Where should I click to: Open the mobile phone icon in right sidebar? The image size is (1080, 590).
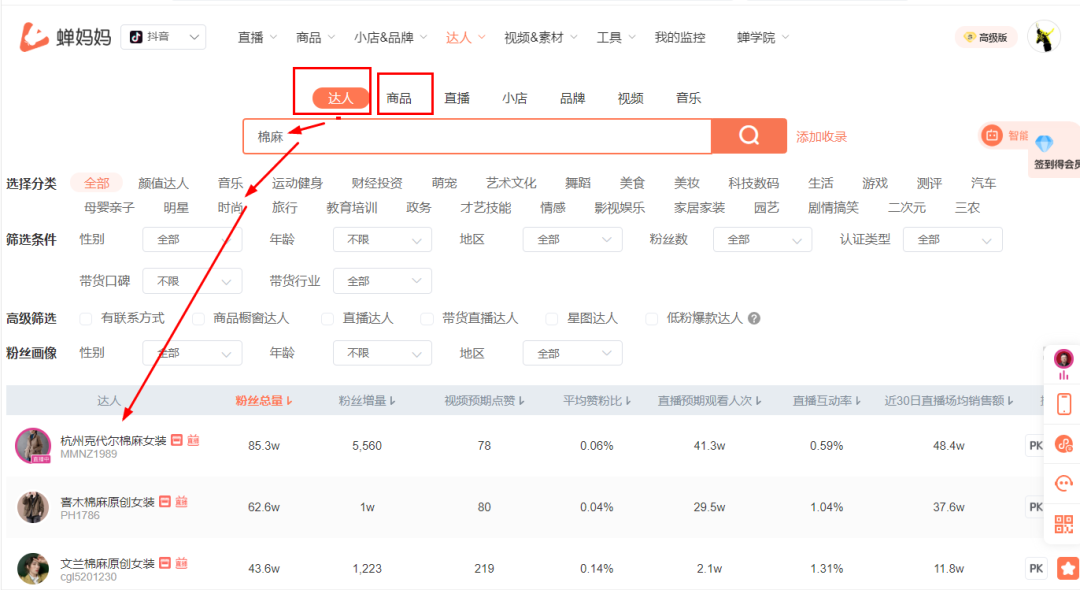tap(1064, 404)
